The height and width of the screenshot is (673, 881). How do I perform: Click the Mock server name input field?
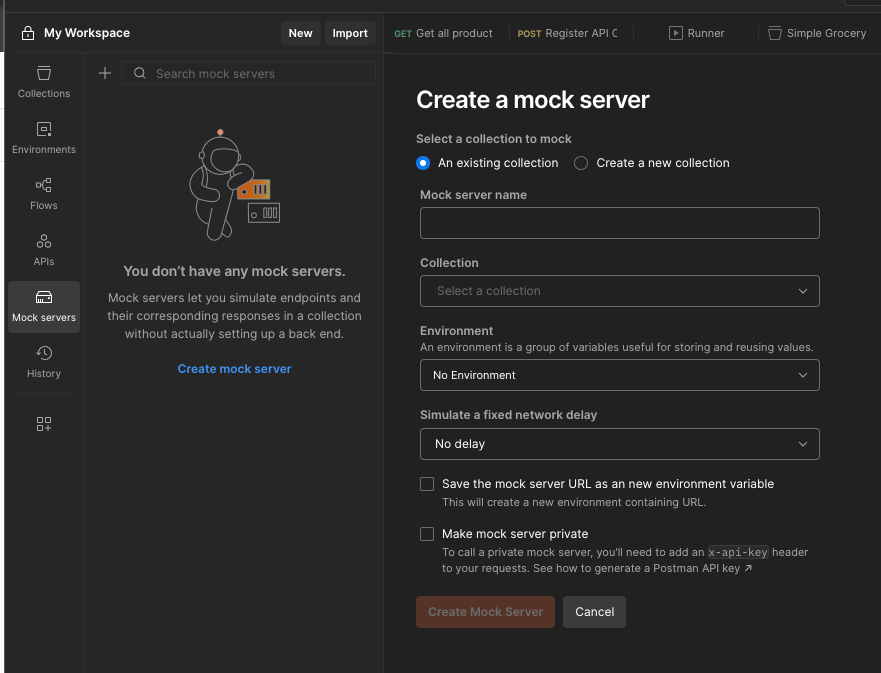tap(620, 223)
